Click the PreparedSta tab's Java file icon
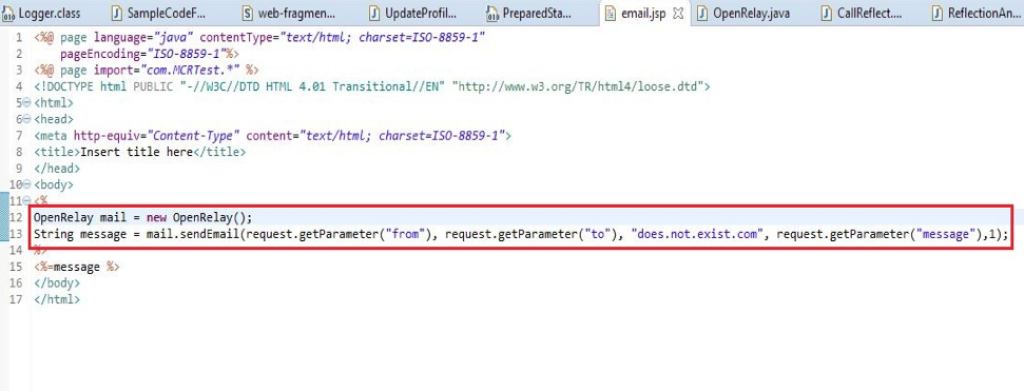 tap(492, 13)
